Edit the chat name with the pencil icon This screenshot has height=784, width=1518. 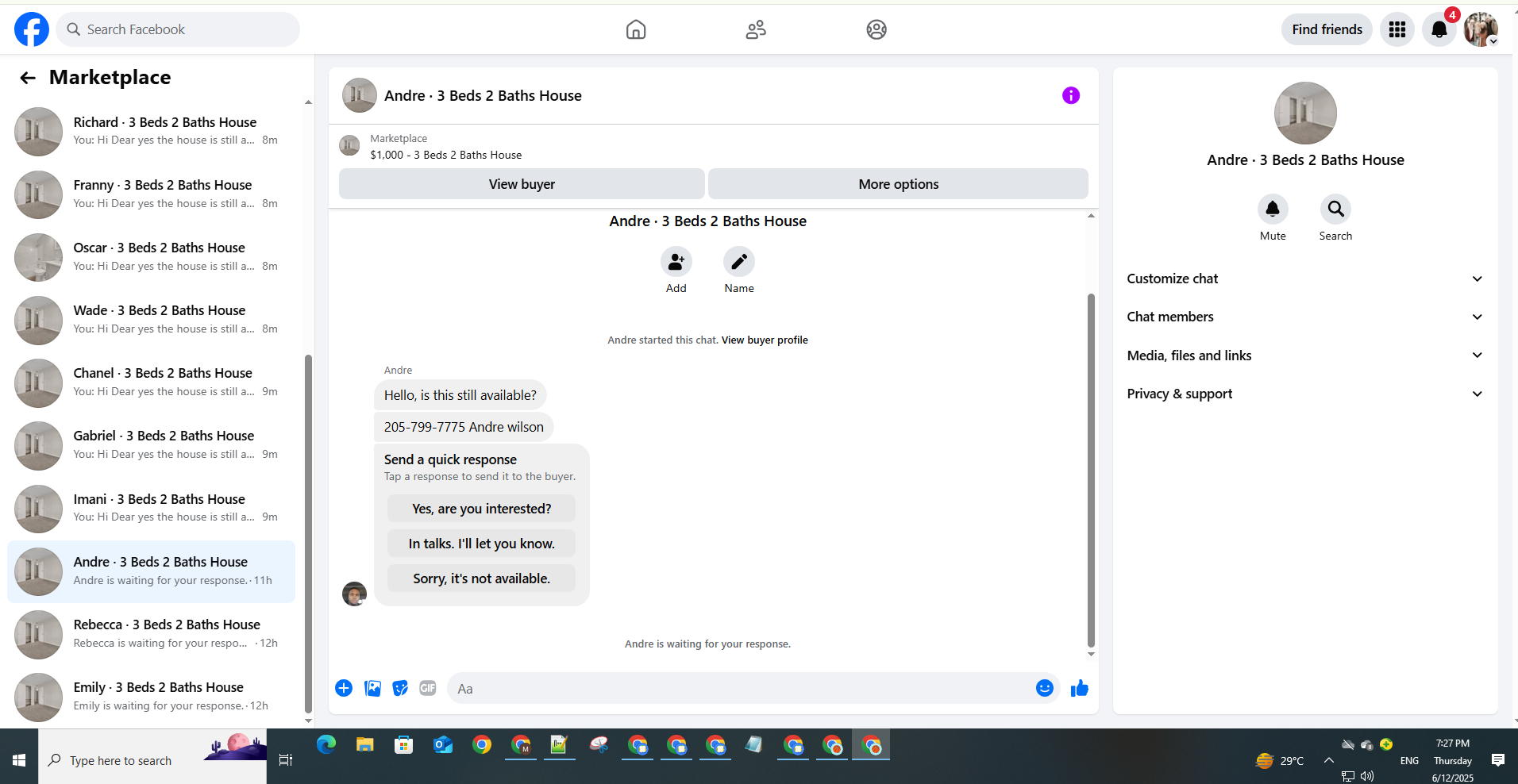point(739,262)
